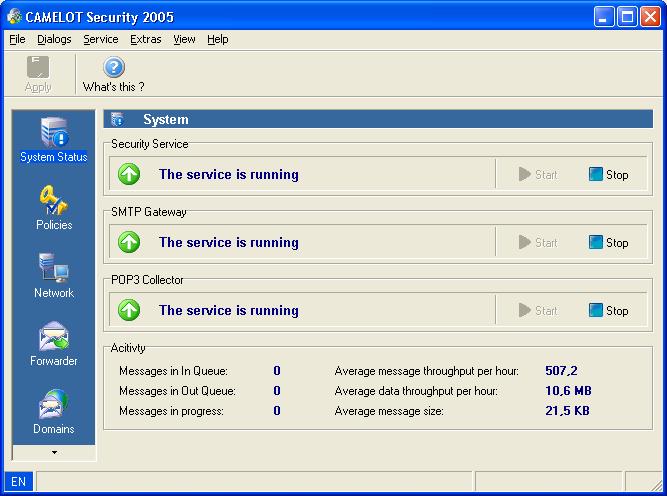Image resolution: width=667 pixels, height=496 pixels.
Task: Stop the Security Service
Action: click(x=609, y=174)
